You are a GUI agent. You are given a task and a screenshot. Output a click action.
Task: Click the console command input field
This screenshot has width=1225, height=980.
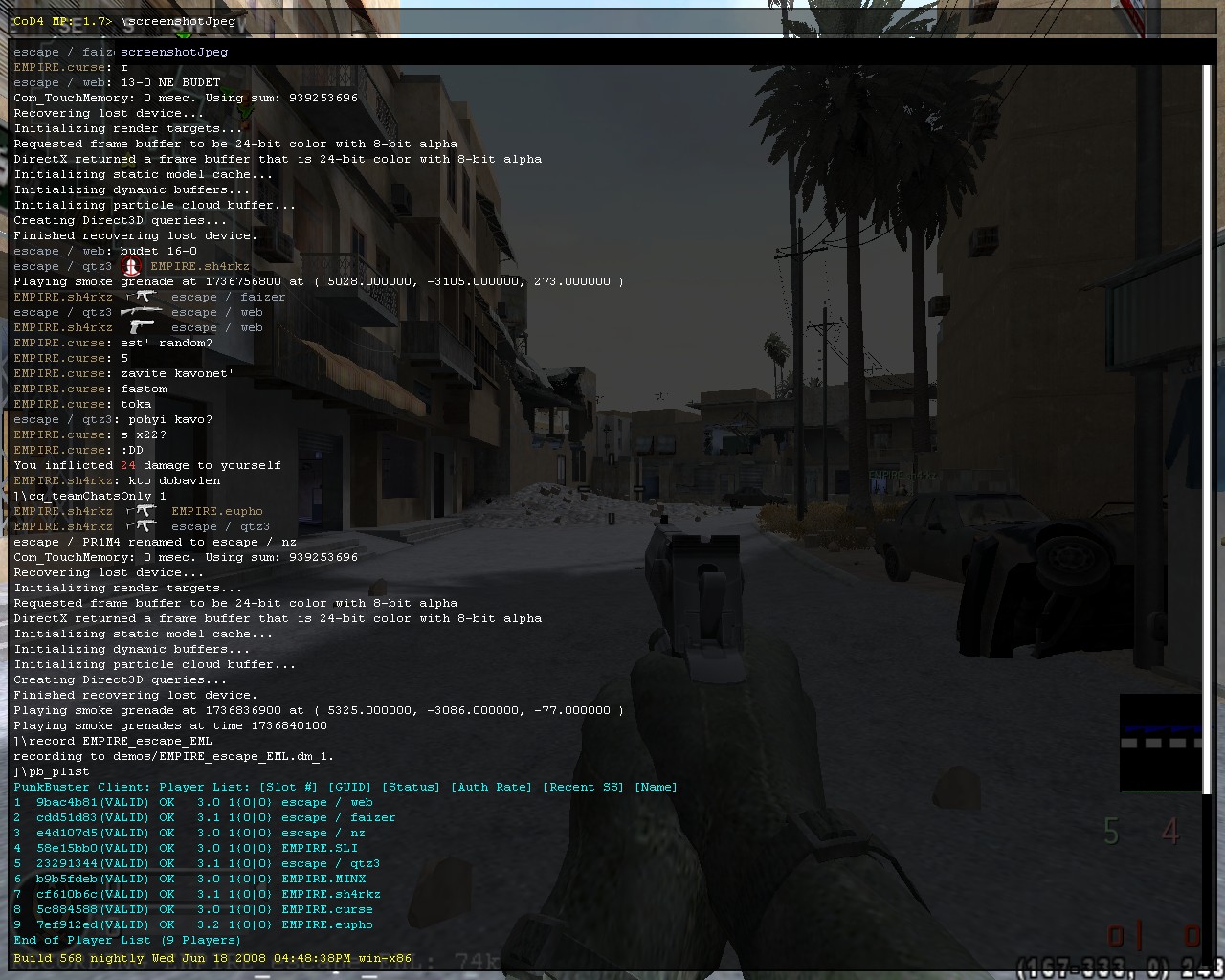(612, 21)
